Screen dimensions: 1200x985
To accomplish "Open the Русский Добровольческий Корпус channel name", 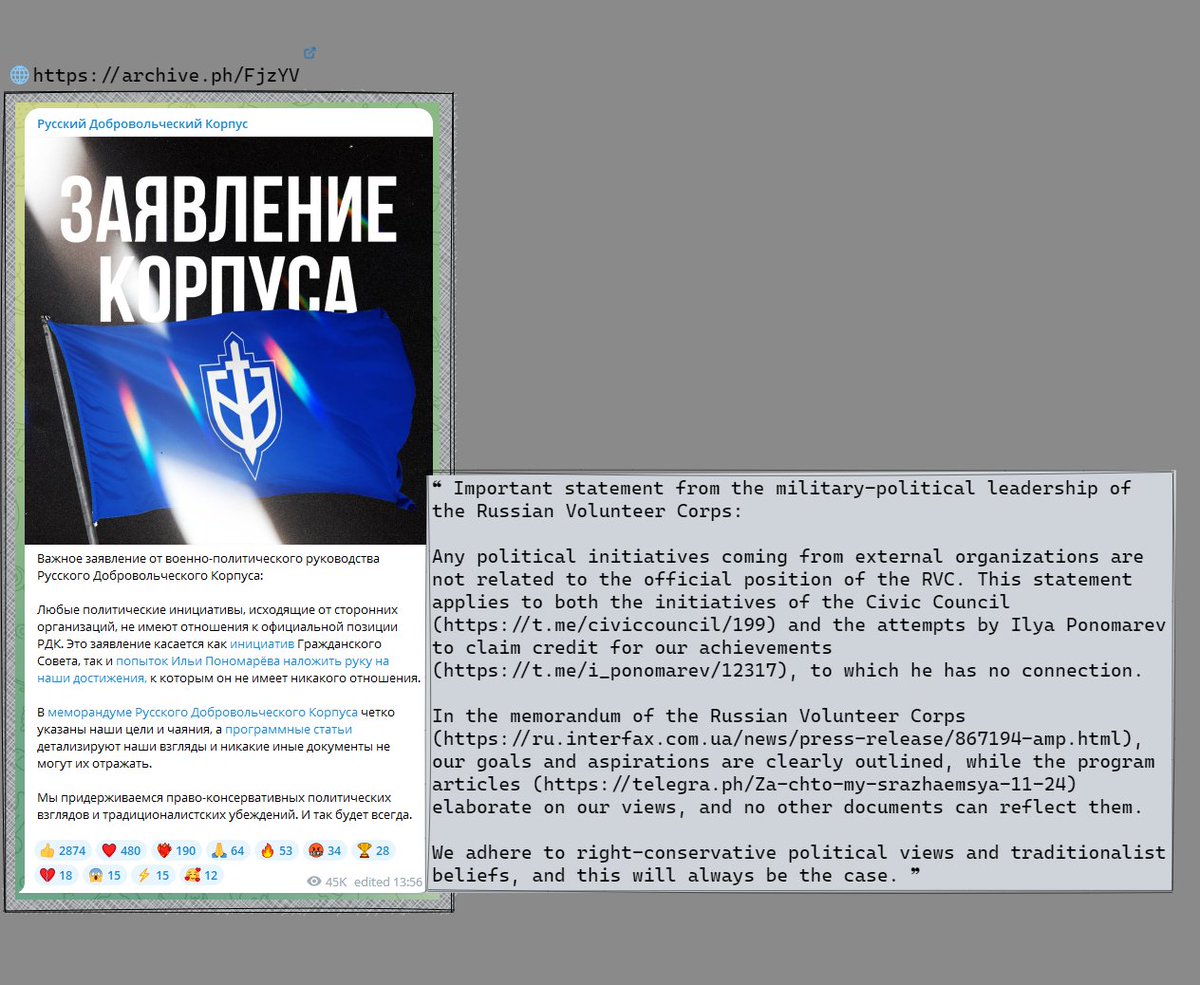I will [142, 124].
